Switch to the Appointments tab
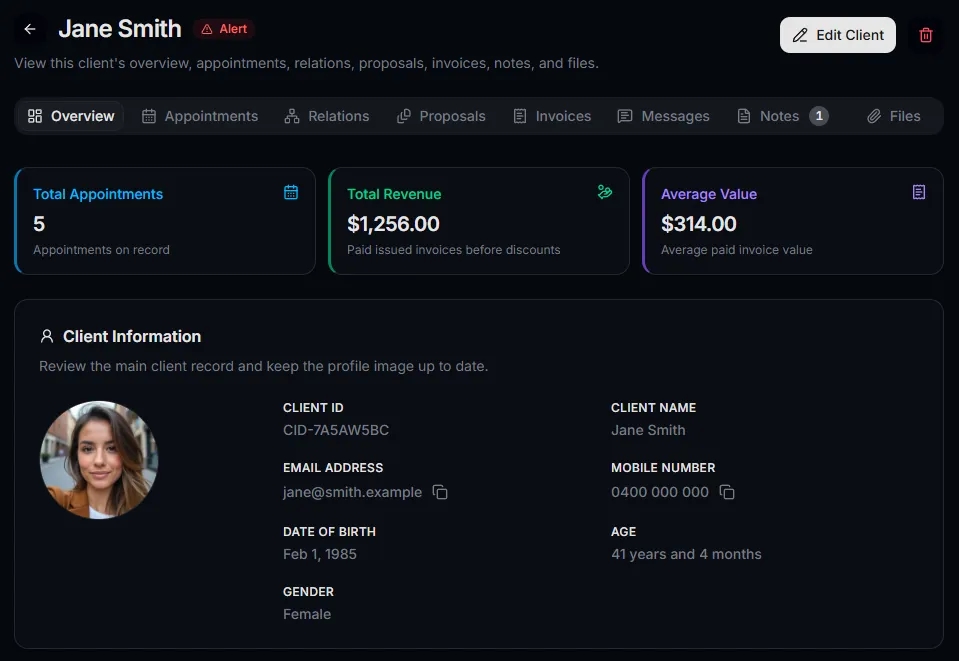 tap(200, 116)
